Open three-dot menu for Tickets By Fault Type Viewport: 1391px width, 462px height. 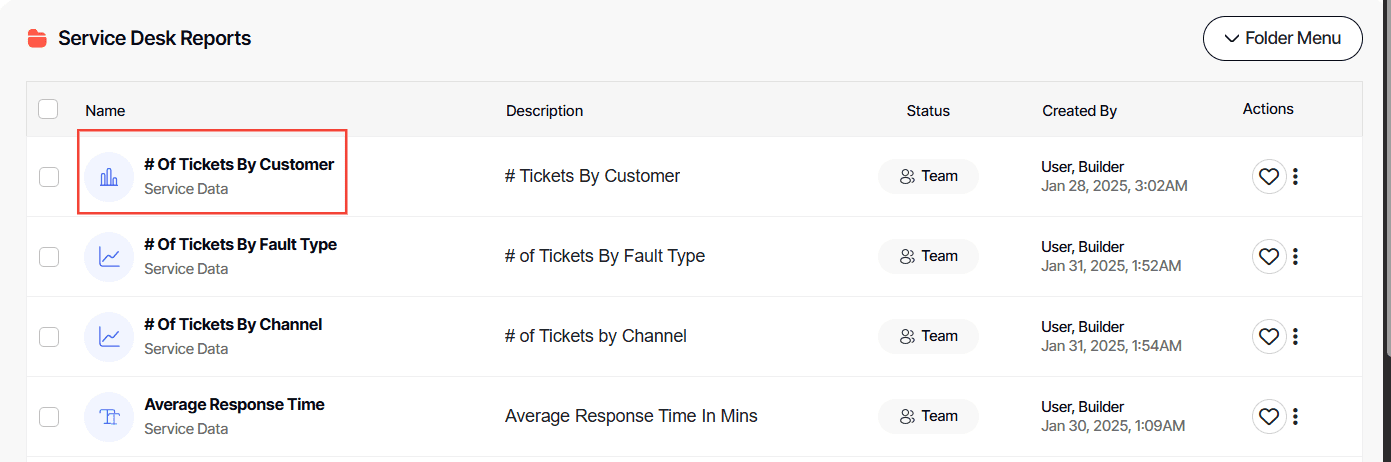click(1296, 257)
